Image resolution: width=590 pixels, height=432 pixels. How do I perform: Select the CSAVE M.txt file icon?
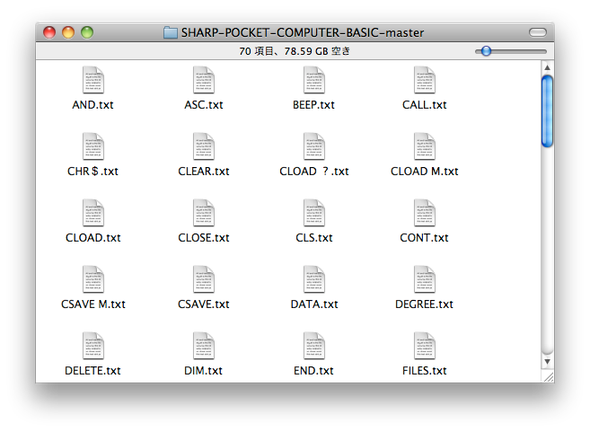(x=93, y=279)
